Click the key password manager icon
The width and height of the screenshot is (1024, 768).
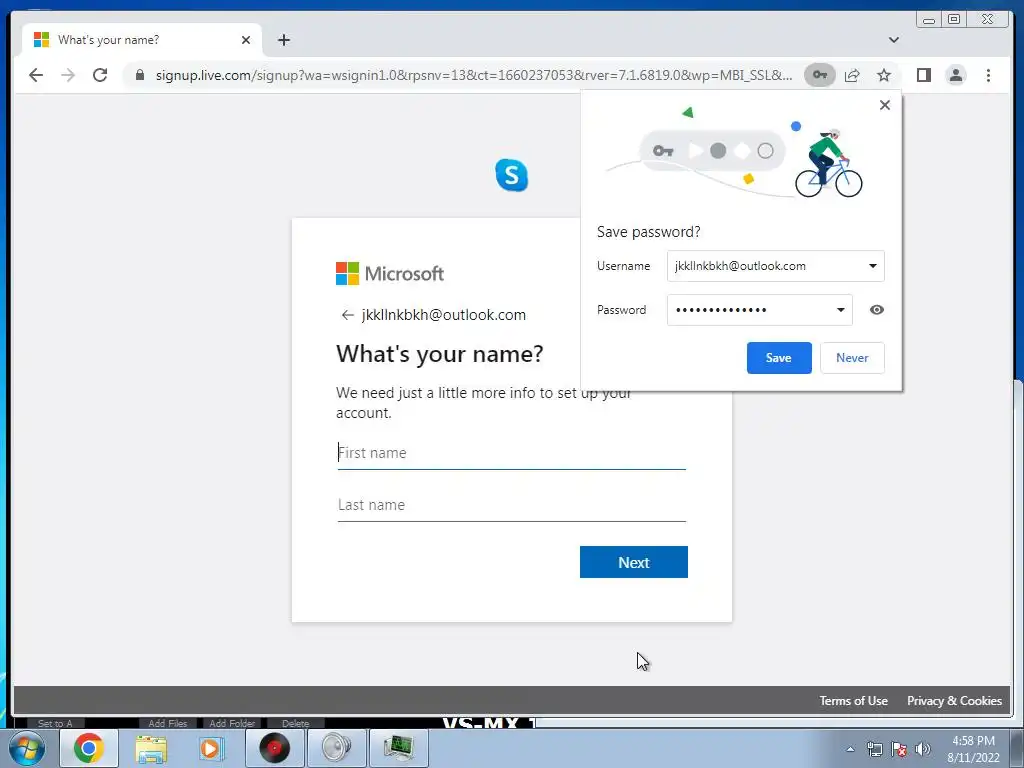[820, 75]
